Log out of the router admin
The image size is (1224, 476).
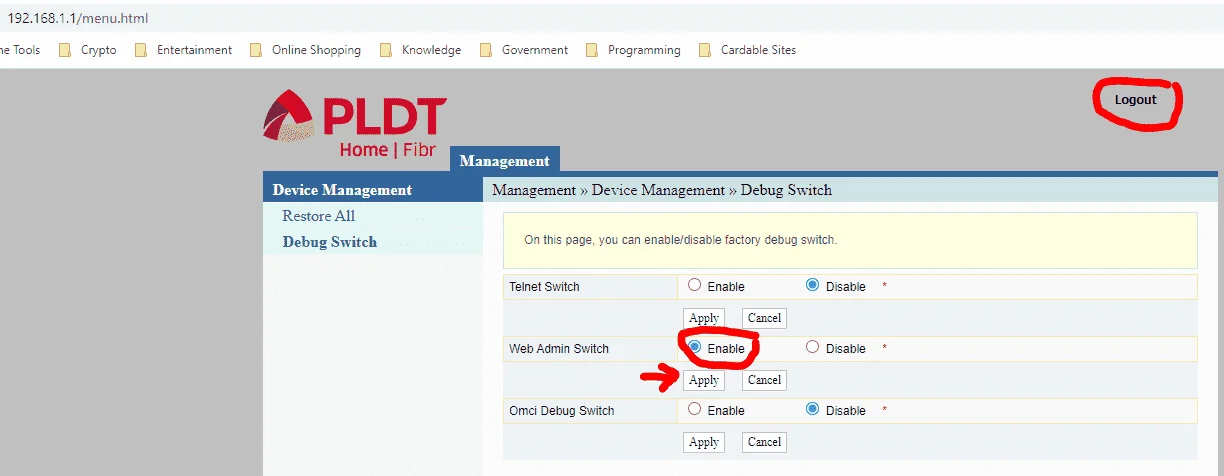point(1135,100)
